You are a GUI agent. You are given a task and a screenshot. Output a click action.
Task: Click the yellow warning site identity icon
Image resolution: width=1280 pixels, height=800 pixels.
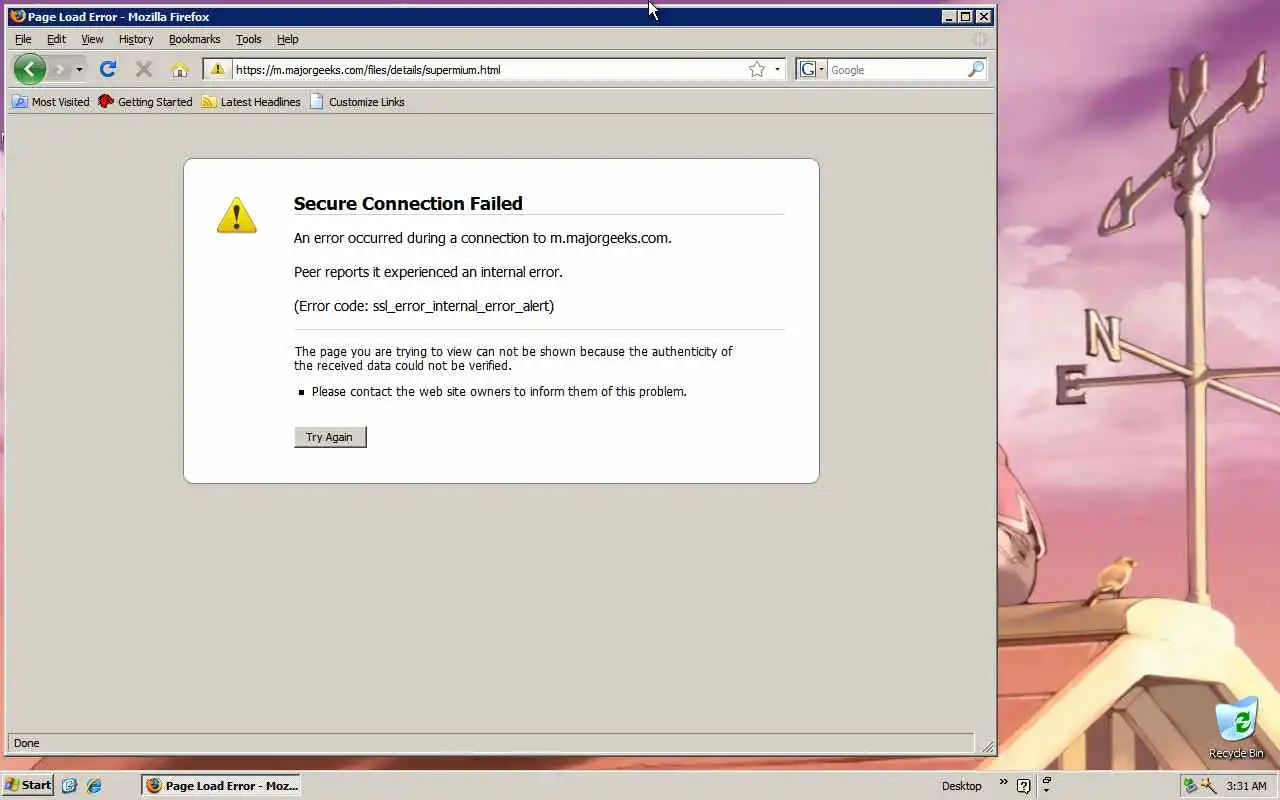(x=217, y=69)
